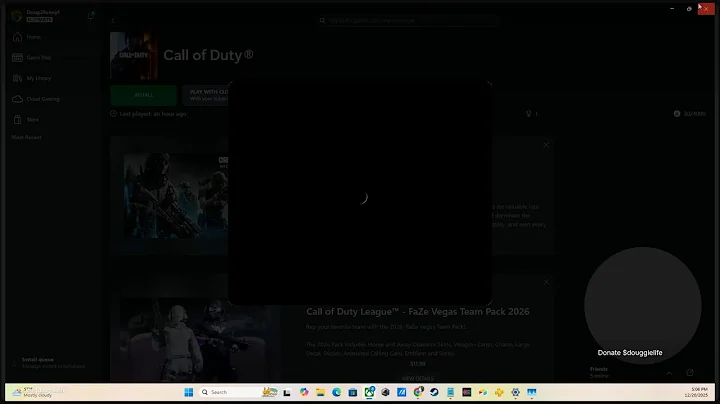Click the yellow puzzle-piece taskbar icon
The width and height of the screenshot is (720, 404).
point(499,392)
